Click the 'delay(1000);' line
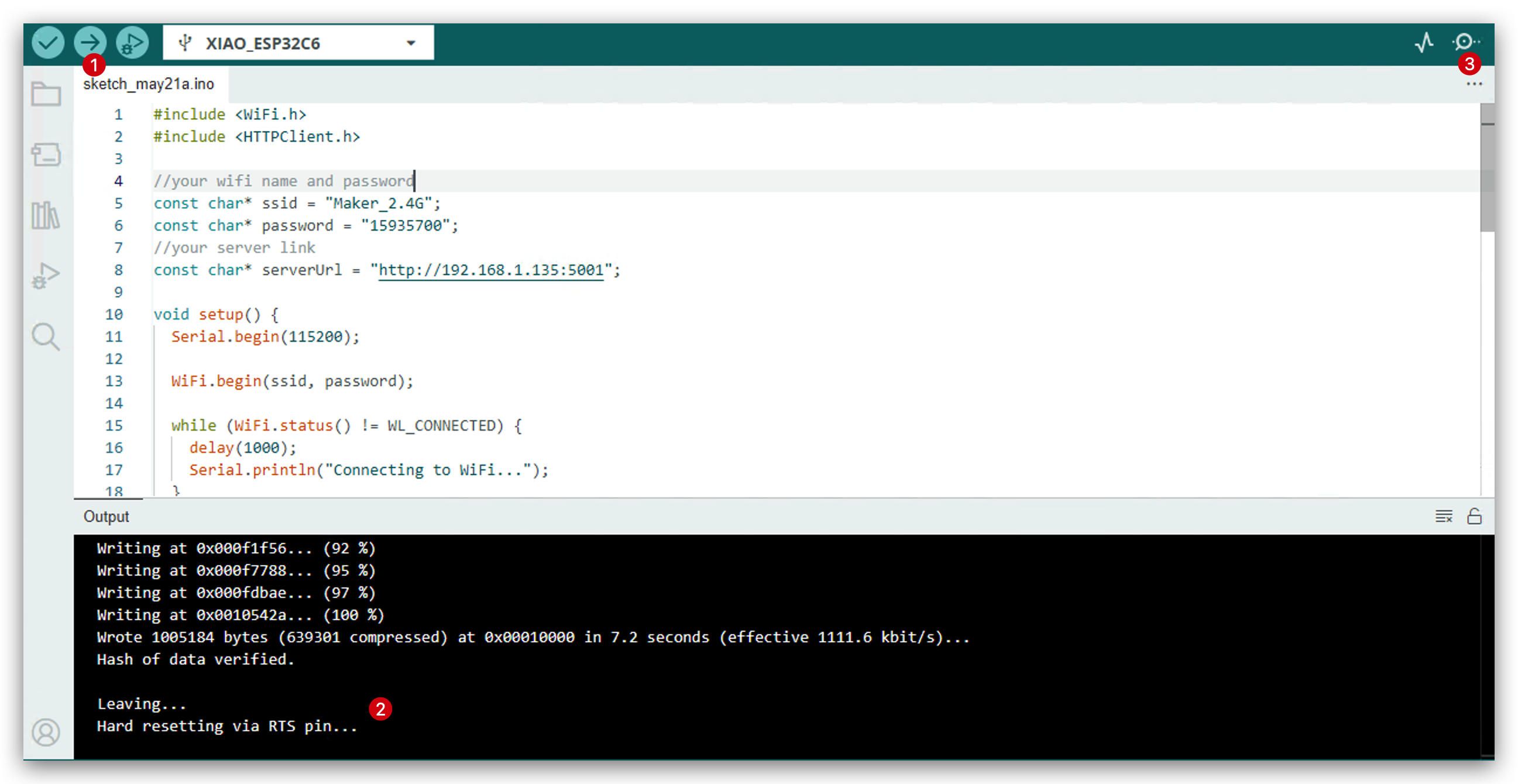1518x784 pixels. [243, 448]
